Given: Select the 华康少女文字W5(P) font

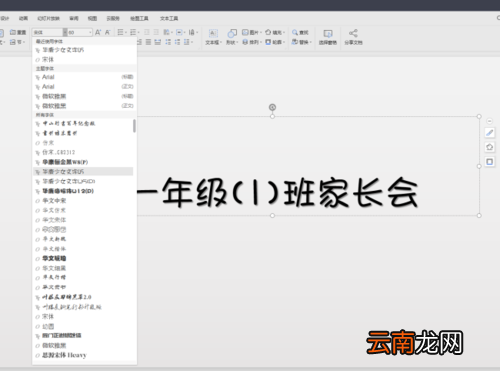Looking at the screenshot, I should pos(83,181).
